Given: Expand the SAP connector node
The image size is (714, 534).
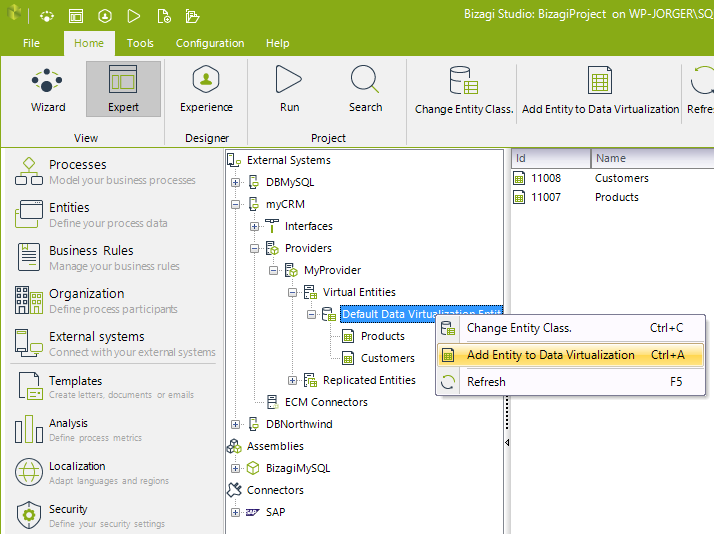Looking at the screenshot, I should [235, 512].
